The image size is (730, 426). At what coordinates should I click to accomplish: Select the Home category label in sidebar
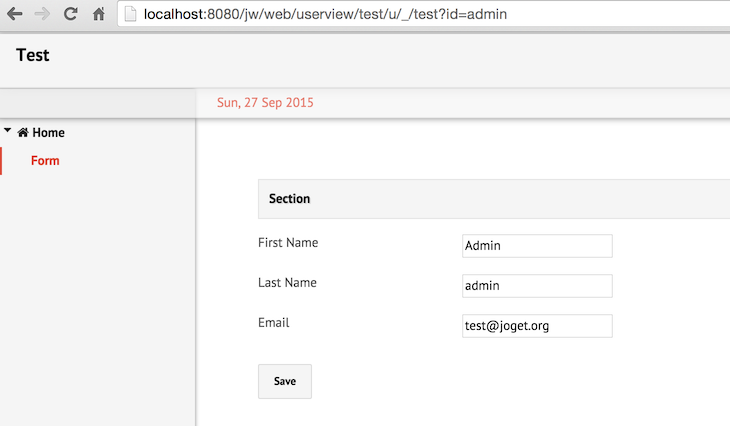[48, 133]
